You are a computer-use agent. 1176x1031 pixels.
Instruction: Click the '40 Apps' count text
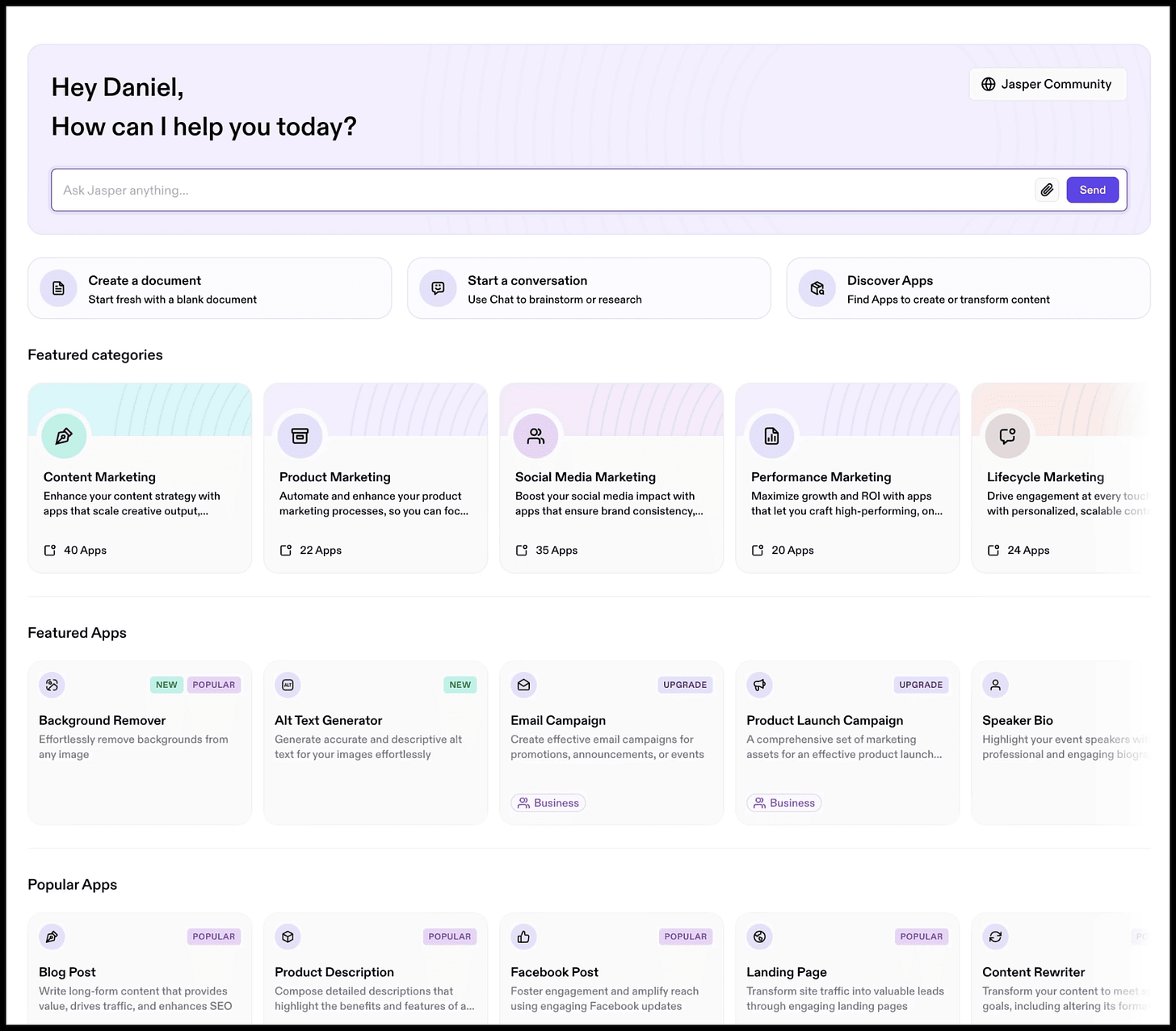[86, 550]
